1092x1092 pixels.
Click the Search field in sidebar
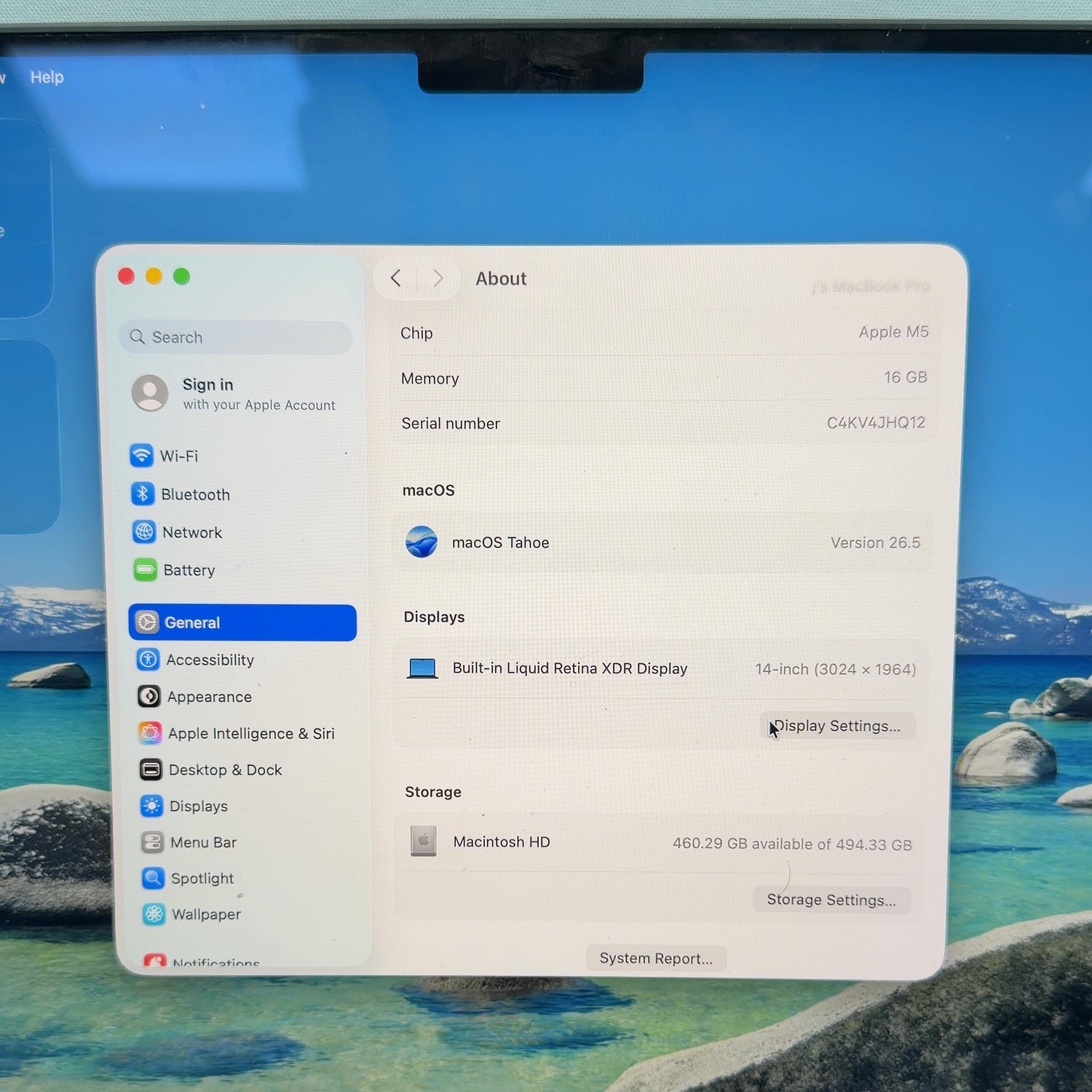point(236,337)
